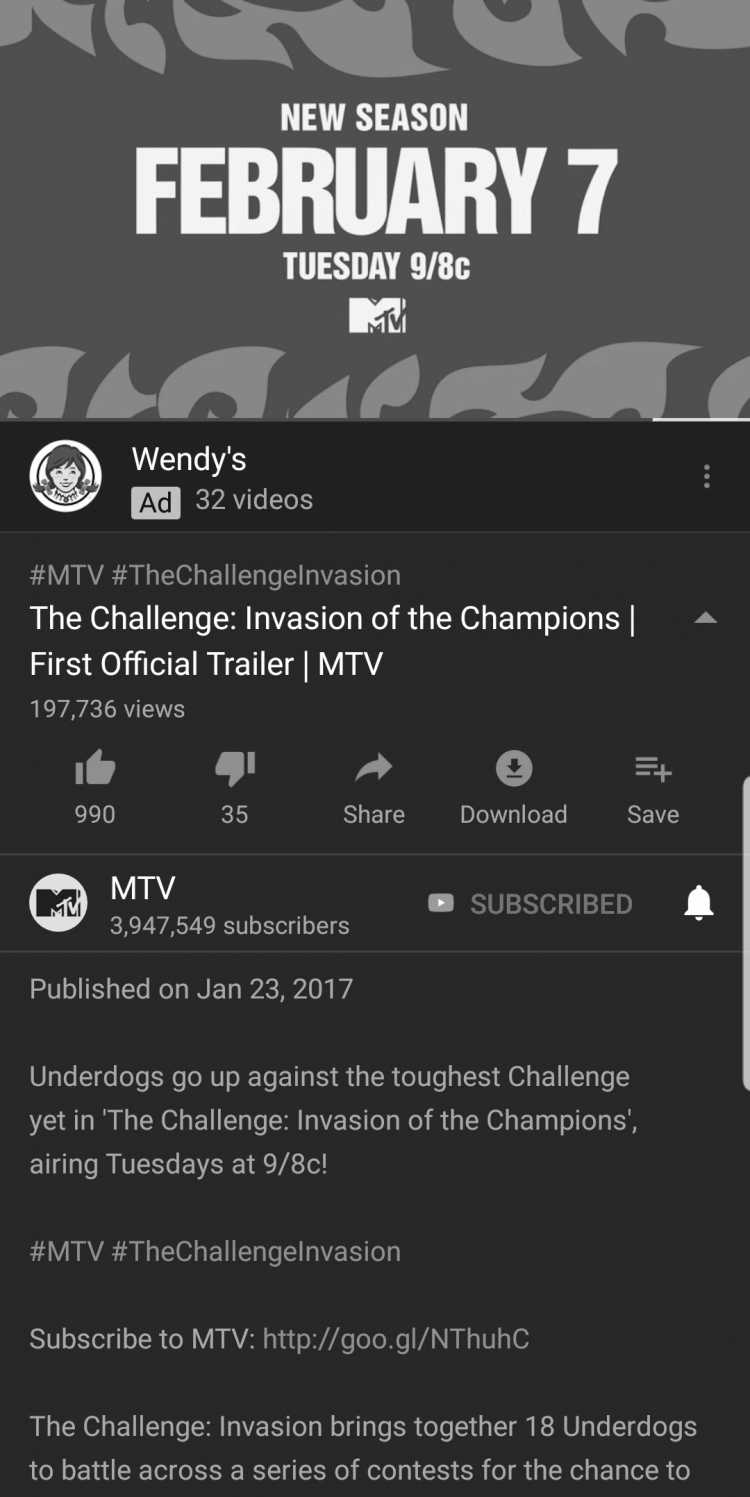This screenshot has height=1497, width=750.
Task: Open the goo.gl/NThuhC subscribe link
Action: (x=396, y=1339)
